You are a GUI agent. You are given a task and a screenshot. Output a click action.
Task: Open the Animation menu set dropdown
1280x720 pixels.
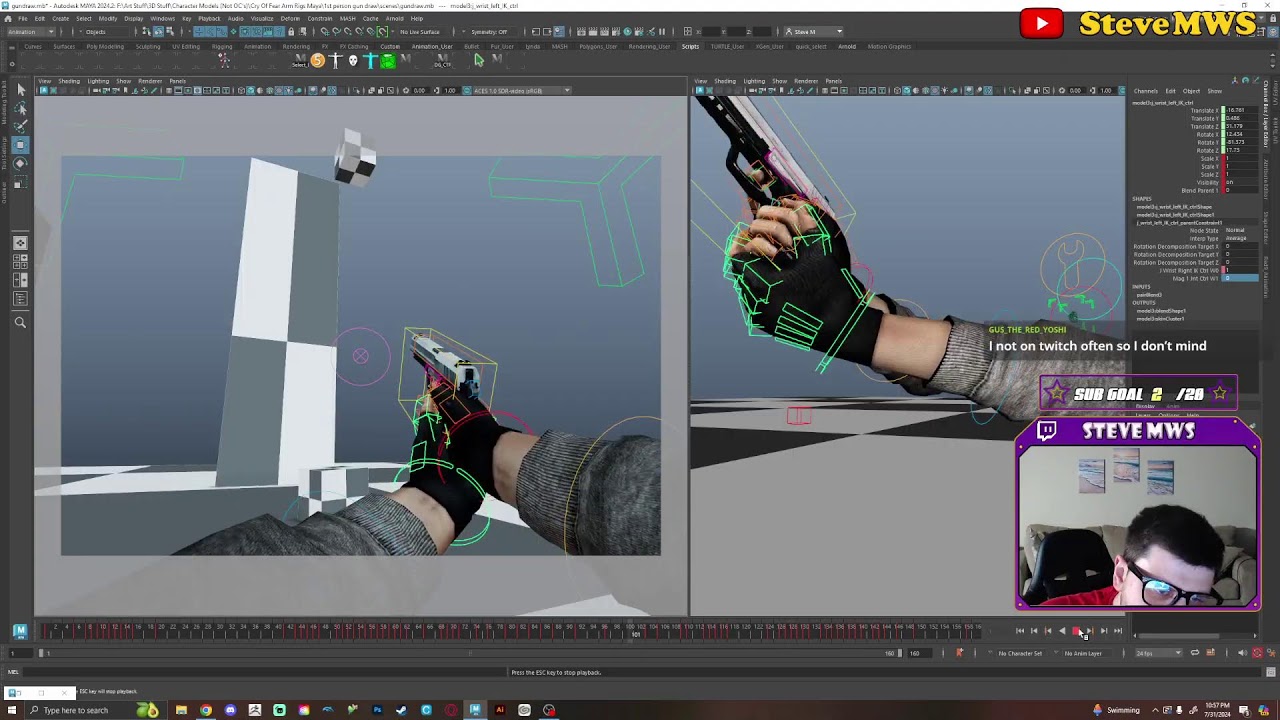tap(31, 31)
